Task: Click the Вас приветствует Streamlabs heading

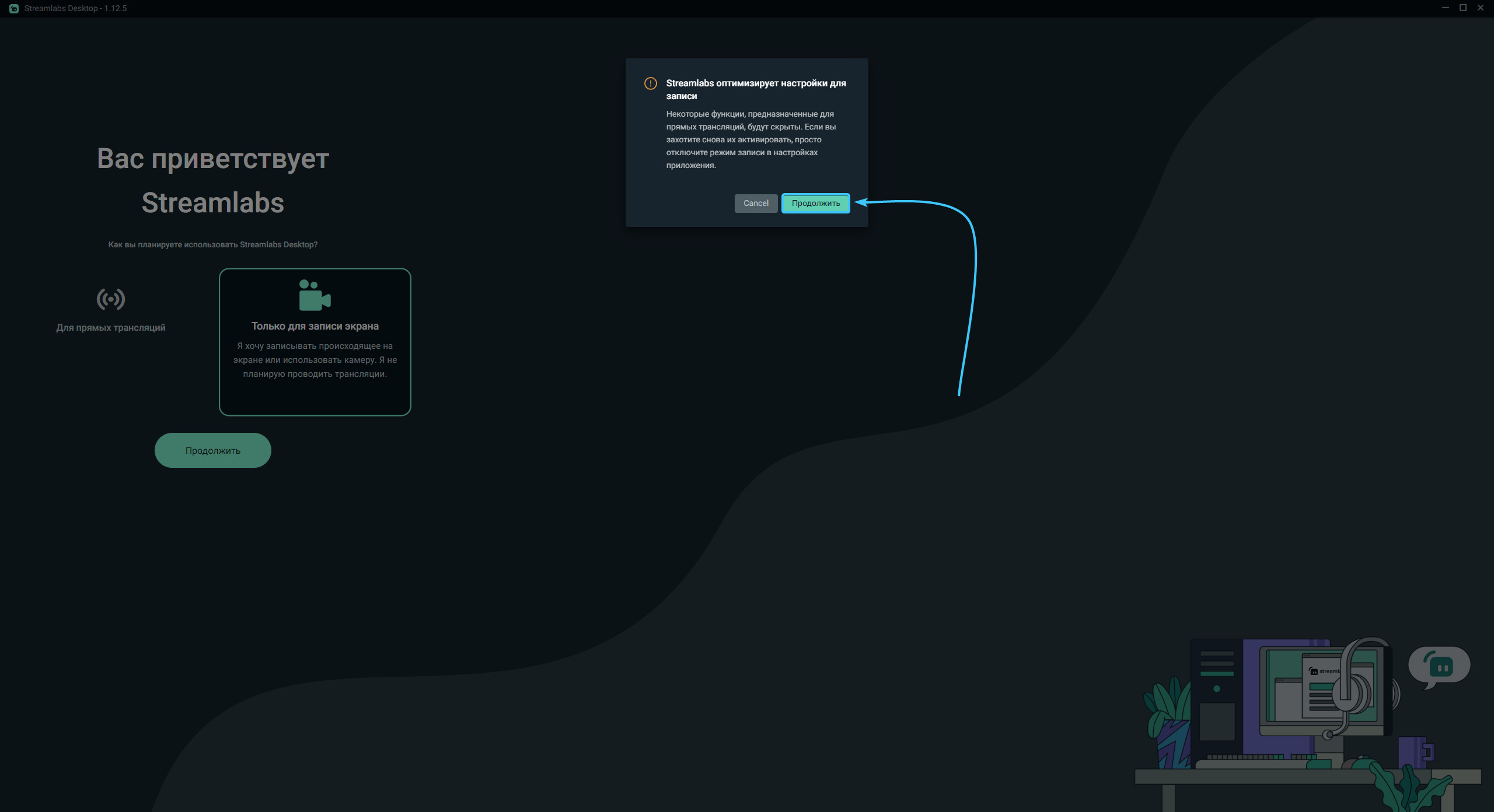Action: pos(213,180)
